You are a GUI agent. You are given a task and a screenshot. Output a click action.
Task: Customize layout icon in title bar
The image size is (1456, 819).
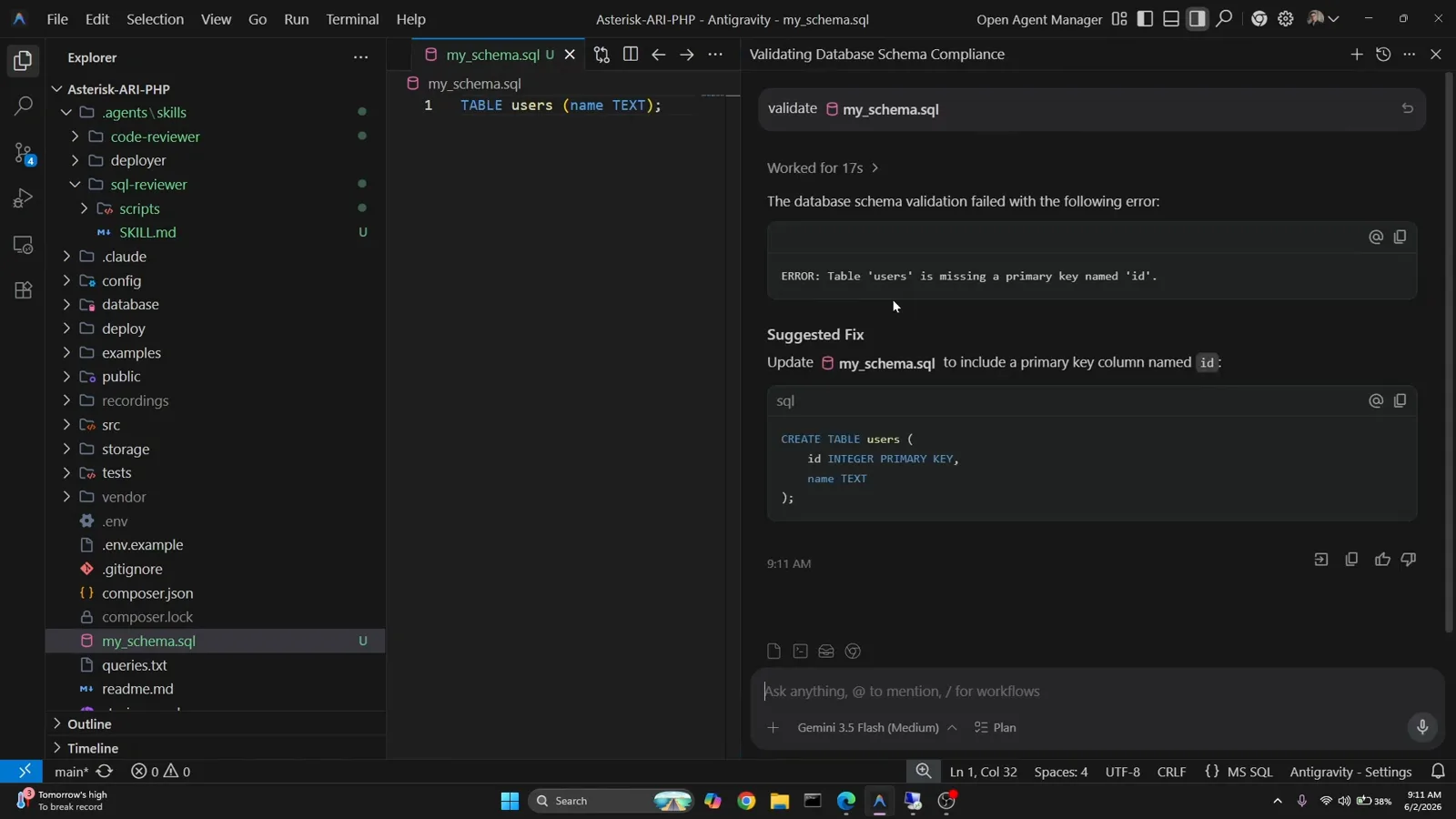[x=1119, y=18]
